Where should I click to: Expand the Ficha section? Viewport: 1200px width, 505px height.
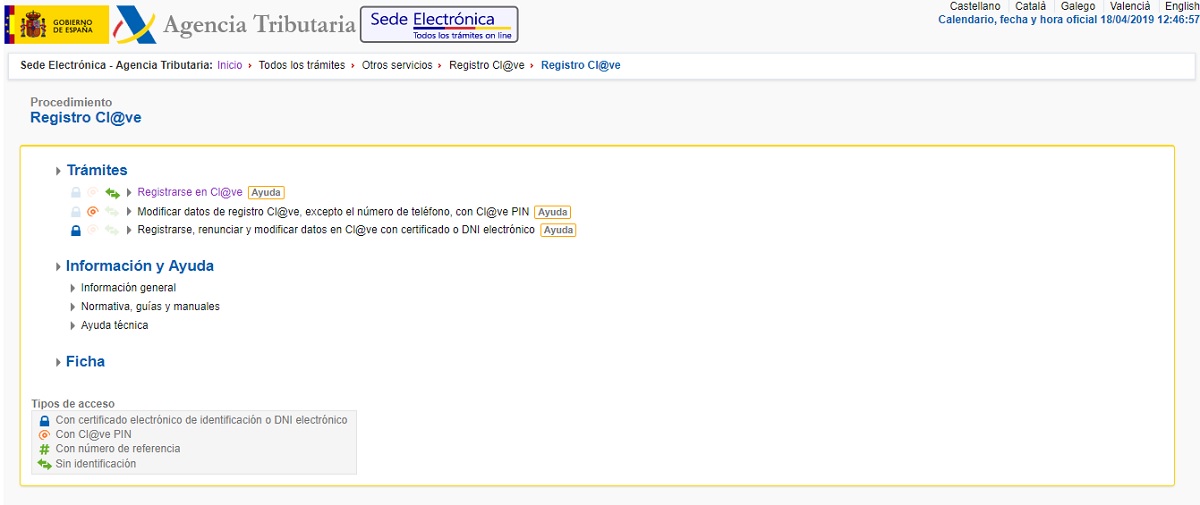(x=85, y=362)
